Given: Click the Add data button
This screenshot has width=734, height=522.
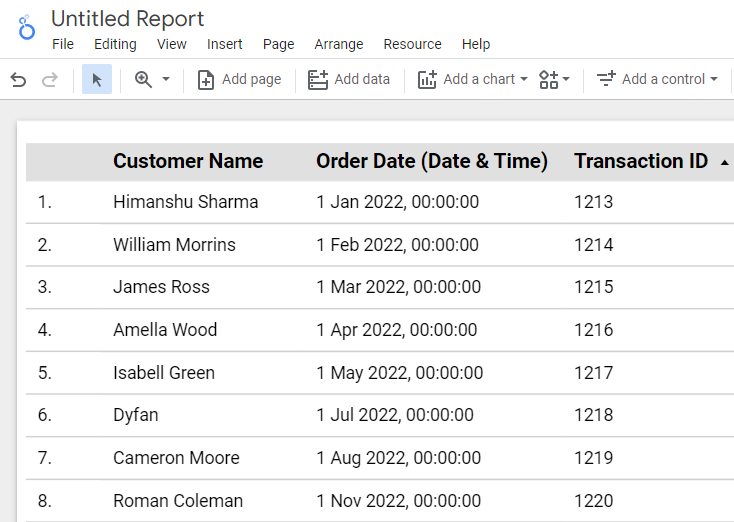Looking at the screenshot, I should [349, 79].
